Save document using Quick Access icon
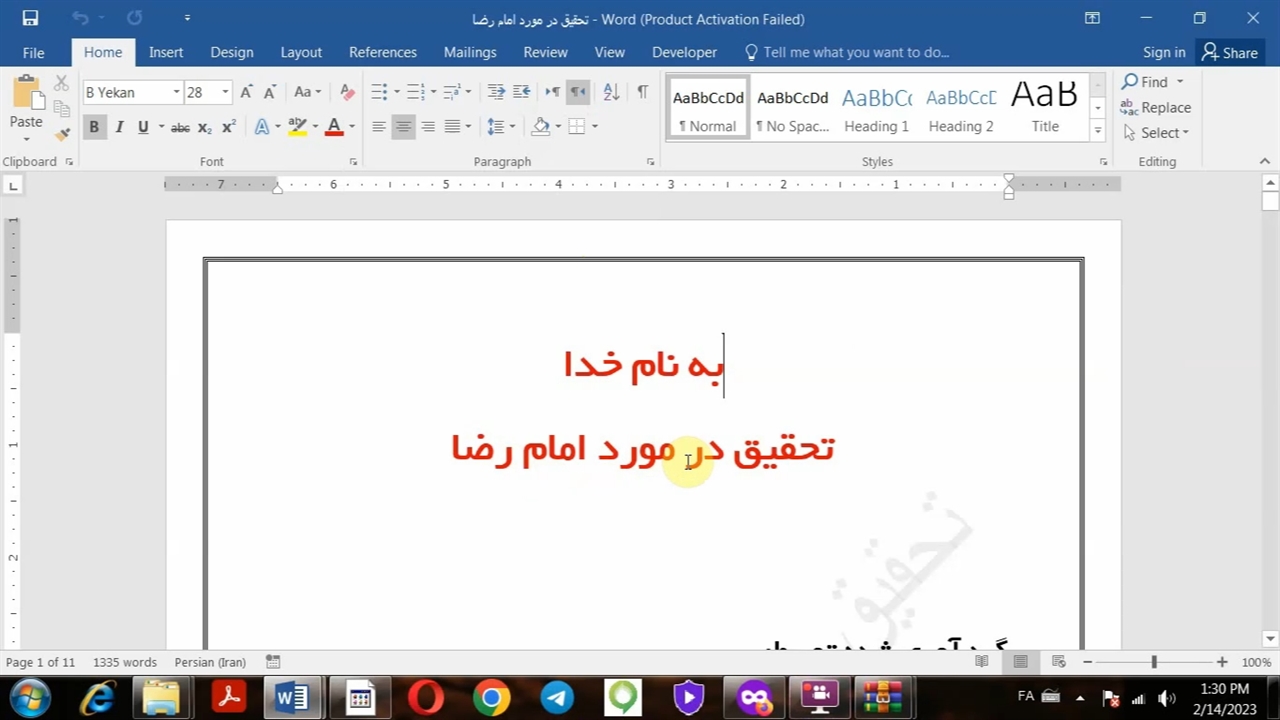Screen dimensions: 1280x720 [30, 18]
